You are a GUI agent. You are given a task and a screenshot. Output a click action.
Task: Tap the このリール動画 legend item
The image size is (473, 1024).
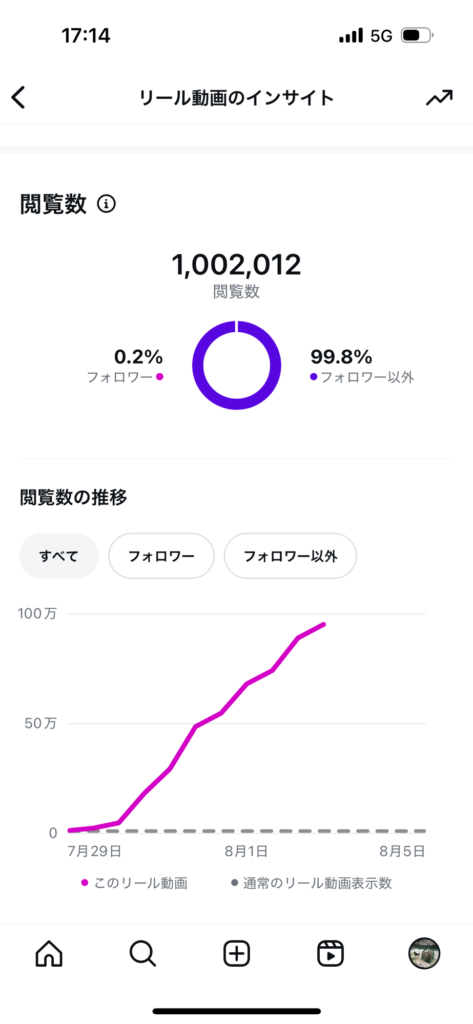135,883
